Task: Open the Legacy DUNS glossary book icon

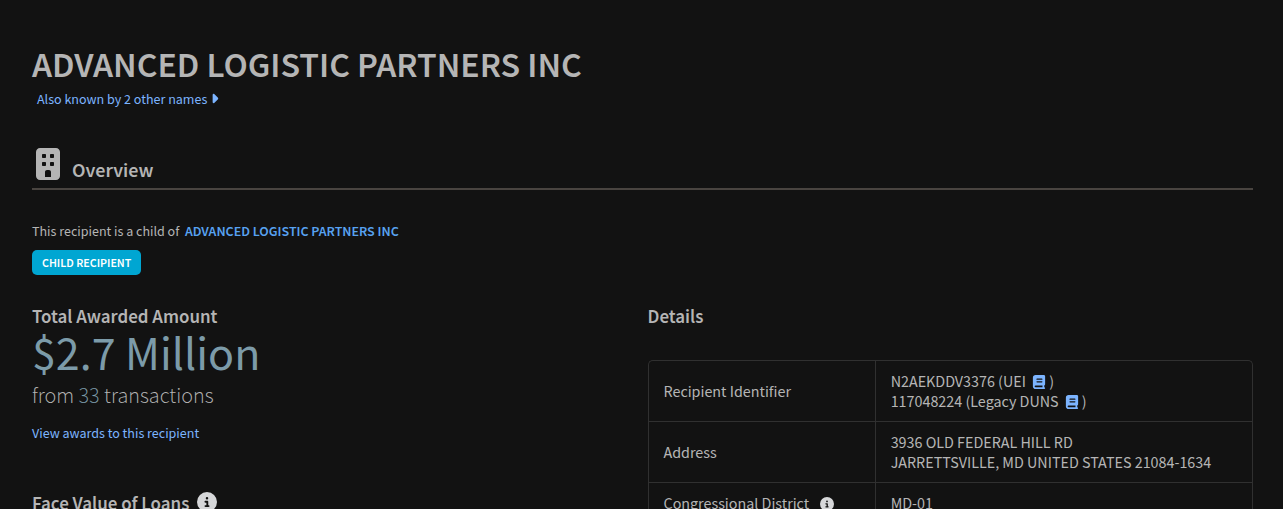Action: point(1071,402)
